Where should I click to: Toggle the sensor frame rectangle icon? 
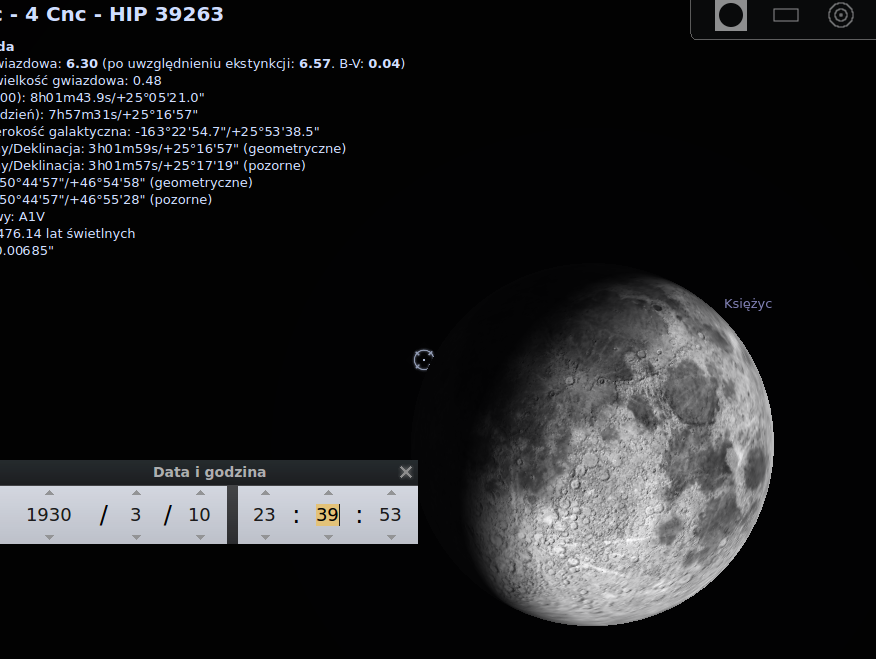pyautogui.click(x=786, y=15)
